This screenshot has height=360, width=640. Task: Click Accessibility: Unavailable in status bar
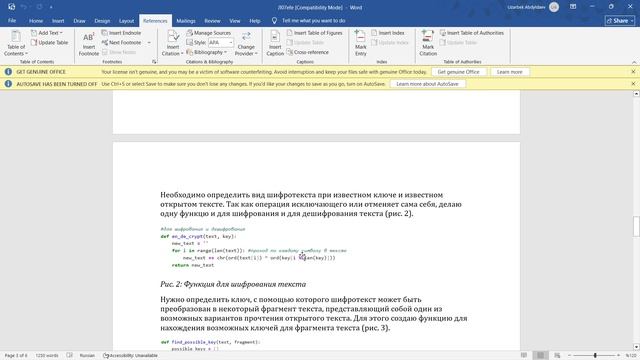click(130, 356)
